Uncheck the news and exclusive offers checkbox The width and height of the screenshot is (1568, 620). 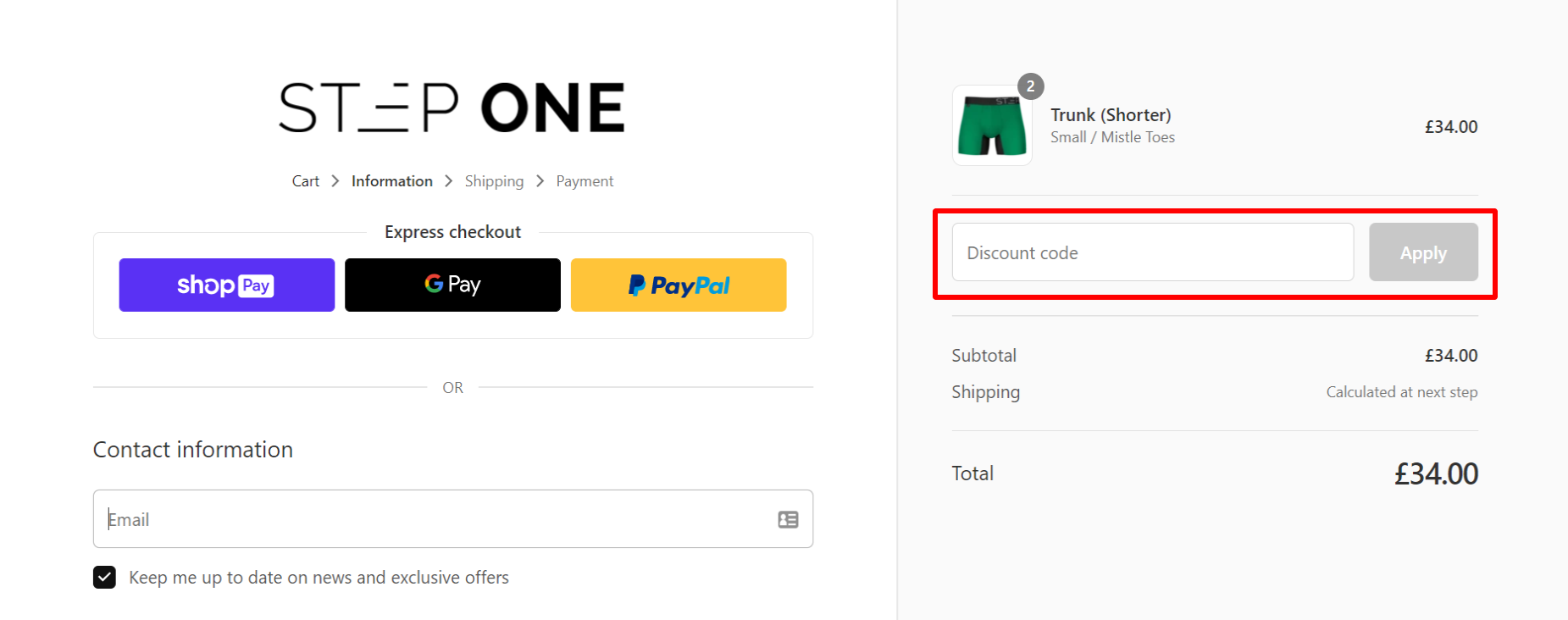coord(103,577)
